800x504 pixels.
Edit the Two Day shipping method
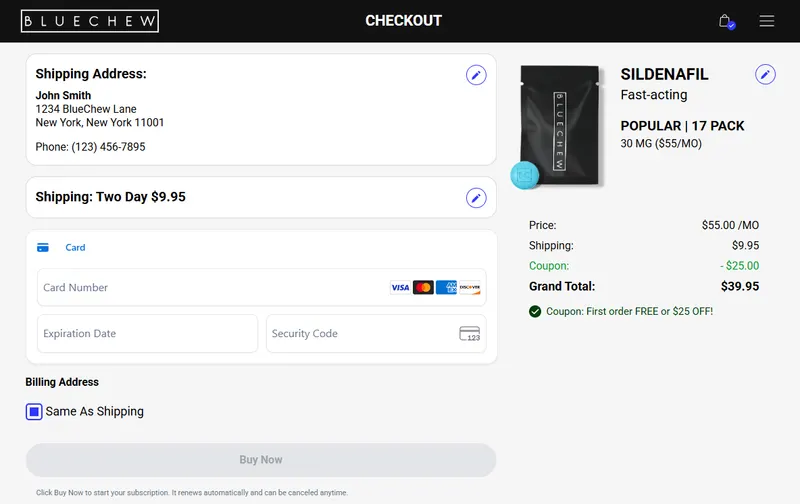[x=476, y=198]
